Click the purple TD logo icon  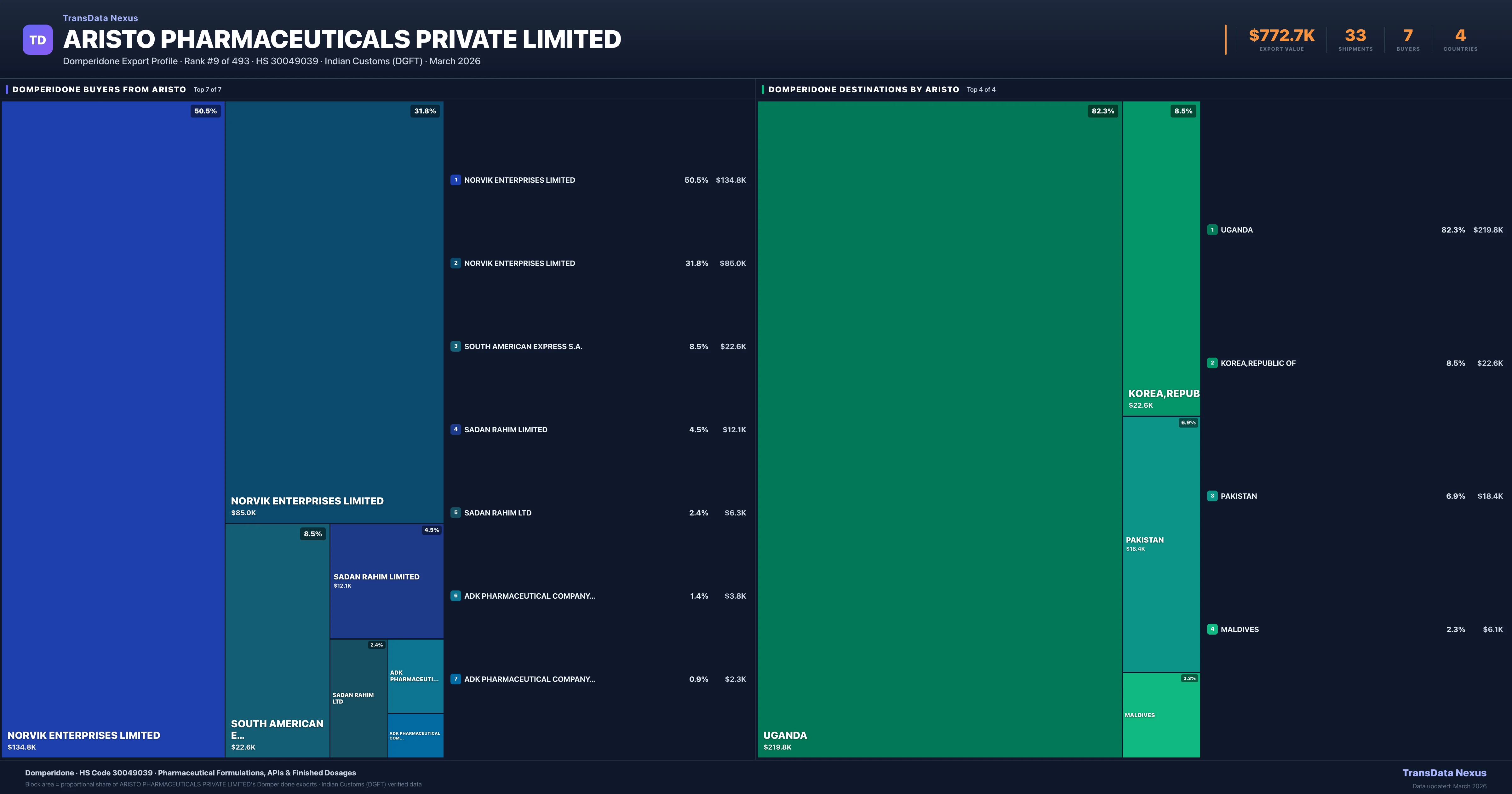[x=37, y=40]
